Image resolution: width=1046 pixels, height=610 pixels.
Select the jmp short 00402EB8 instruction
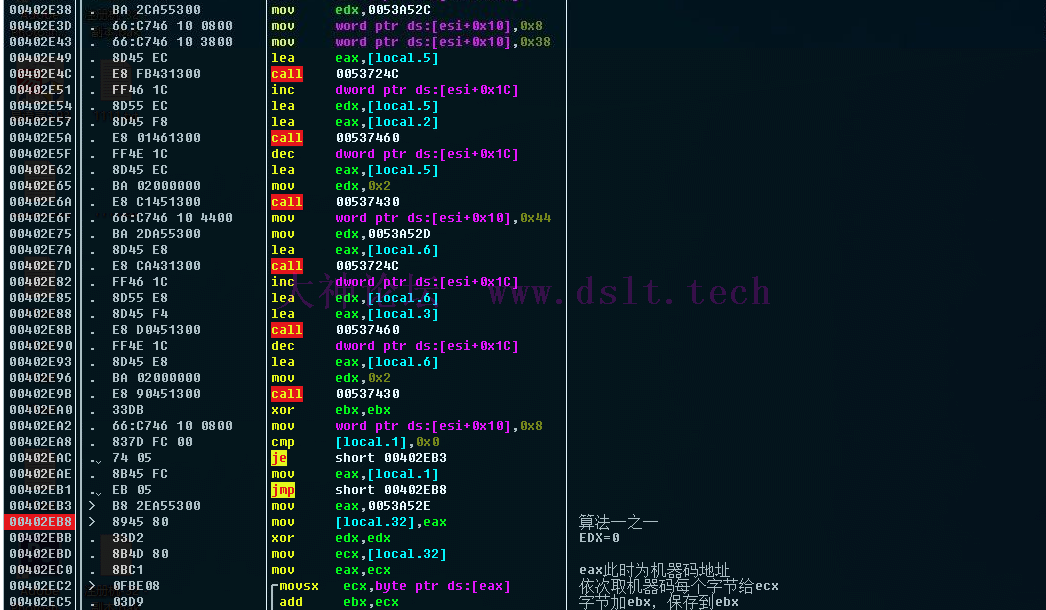pos(358,490)
